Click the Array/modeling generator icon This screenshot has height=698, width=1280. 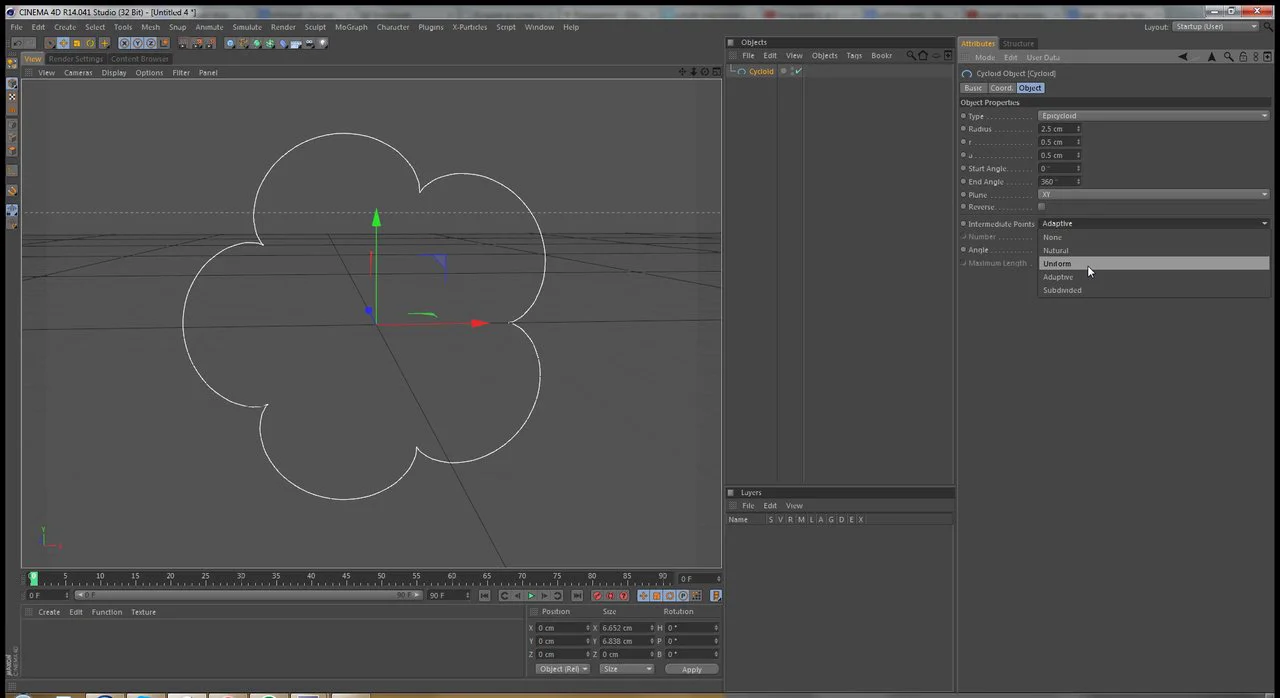point(270,43)
